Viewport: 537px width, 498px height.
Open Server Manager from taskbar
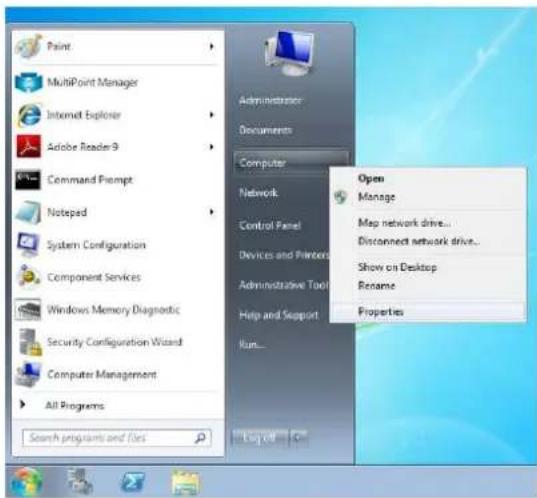79,482
